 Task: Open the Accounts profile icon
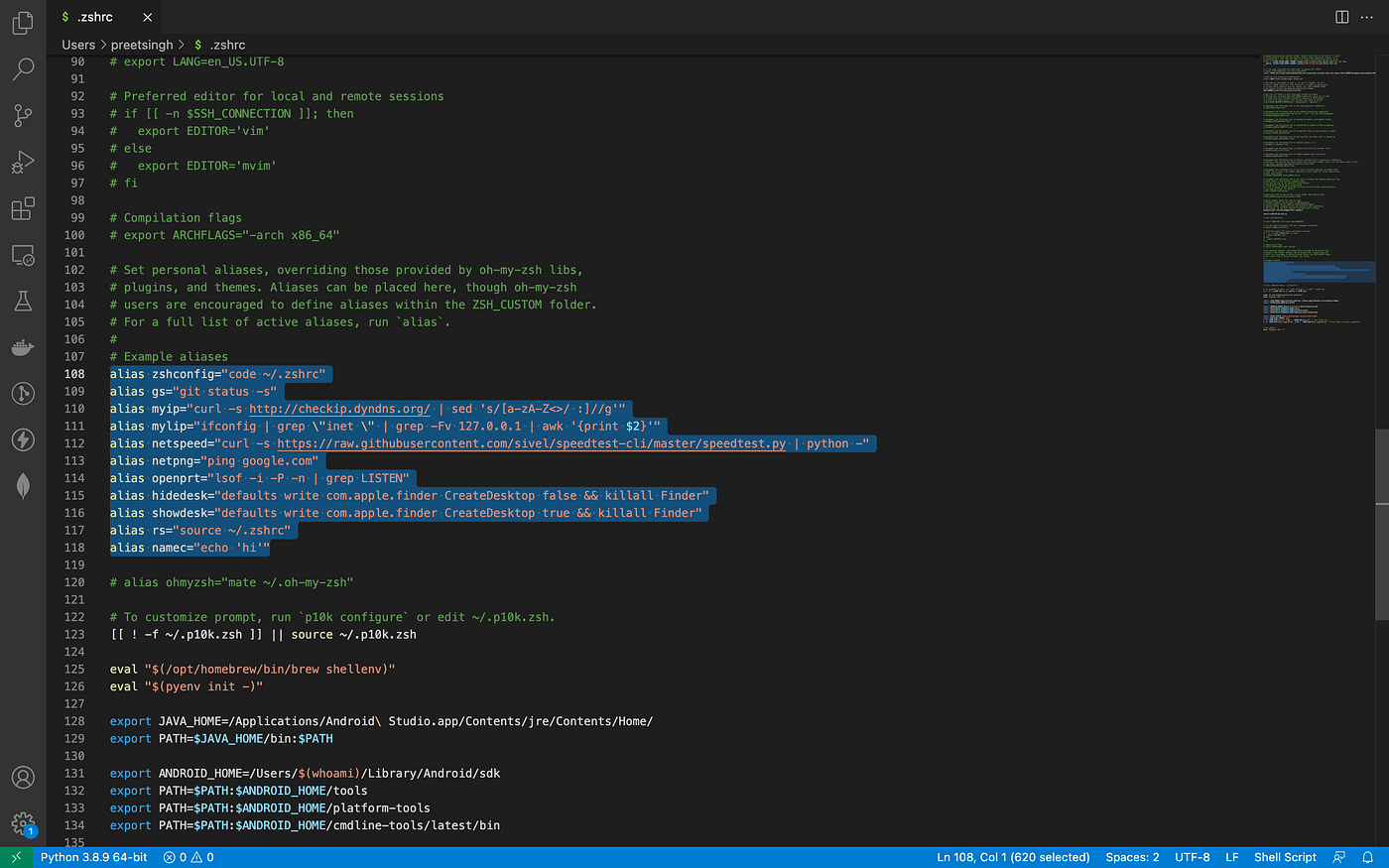(x=23, y=777)
